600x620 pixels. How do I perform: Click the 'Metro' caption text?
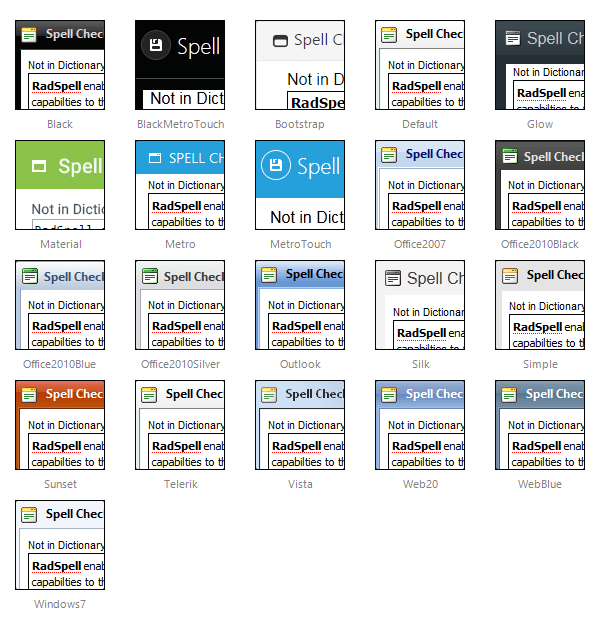180,244
